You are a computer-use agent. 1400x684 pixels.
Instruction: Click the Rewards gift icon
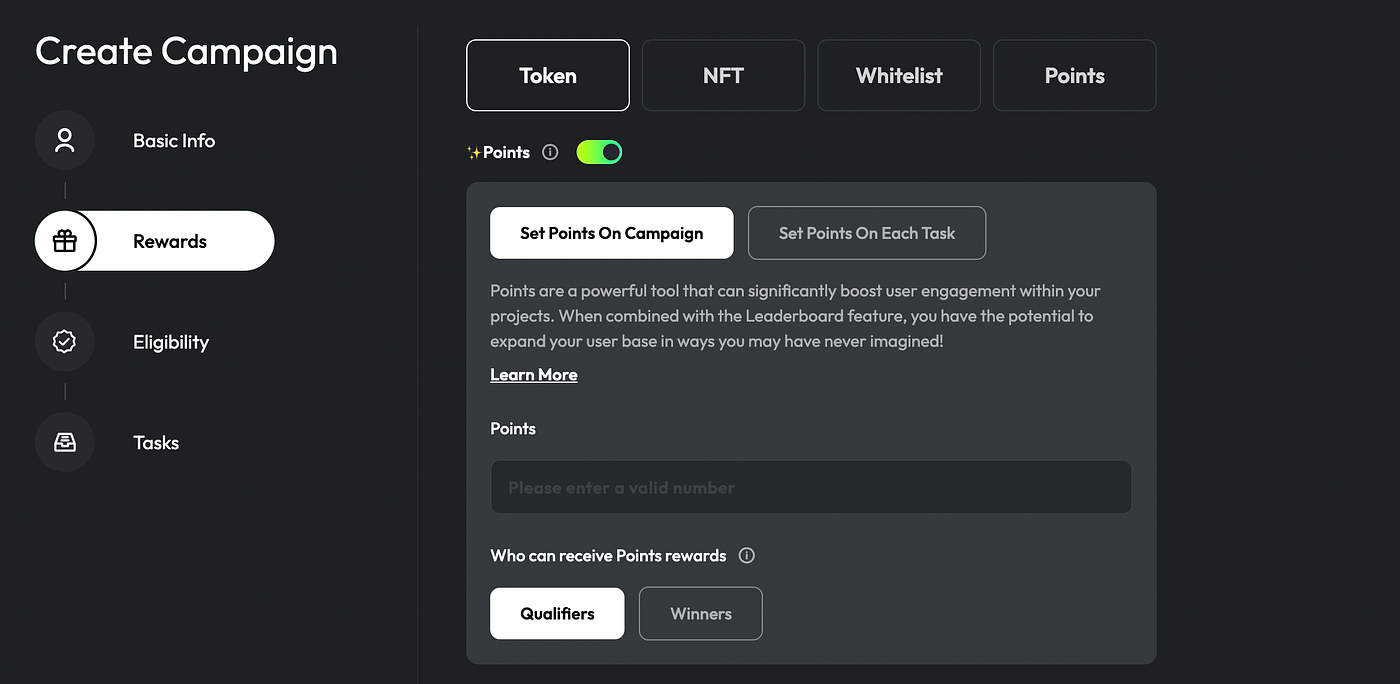pos(65,241)
